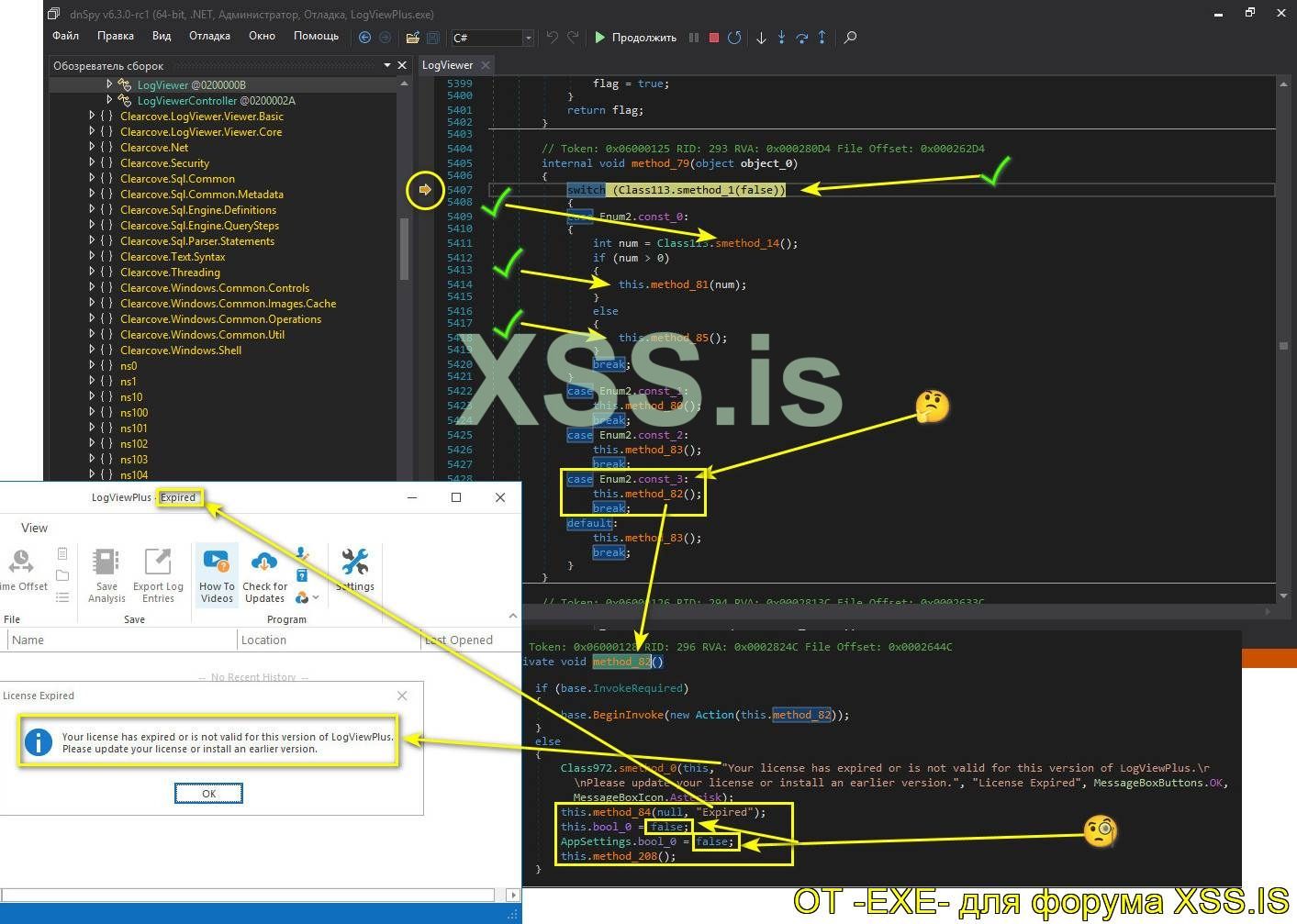
Task: Click the Location column header
Action: coord(264,640)
